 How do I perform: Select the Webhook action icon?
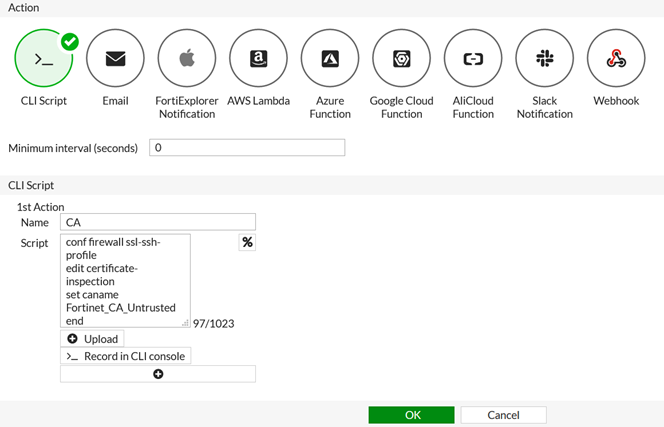point(616,60)
